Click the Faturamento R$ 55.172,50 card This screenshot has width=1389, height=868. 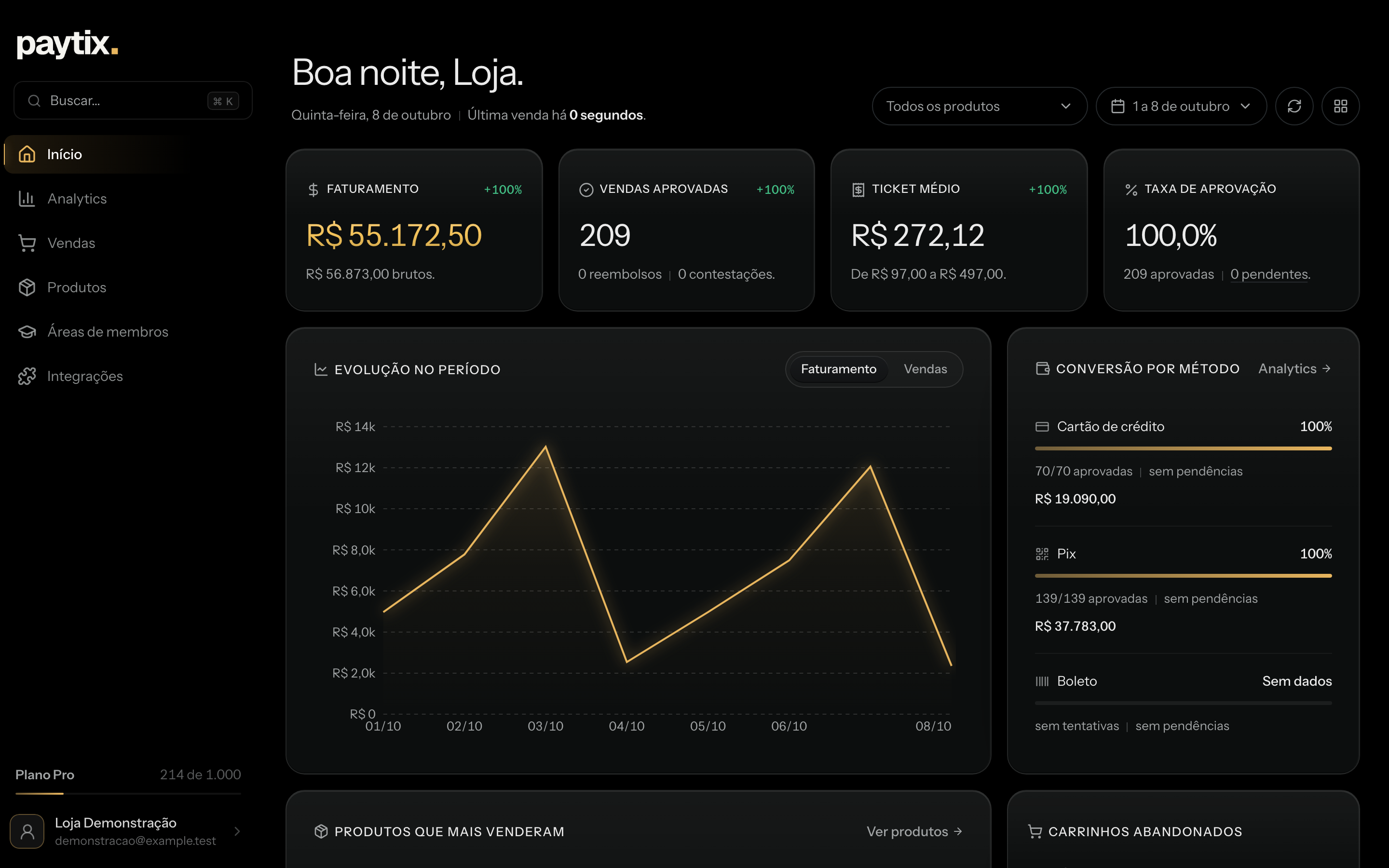(414, 230)
